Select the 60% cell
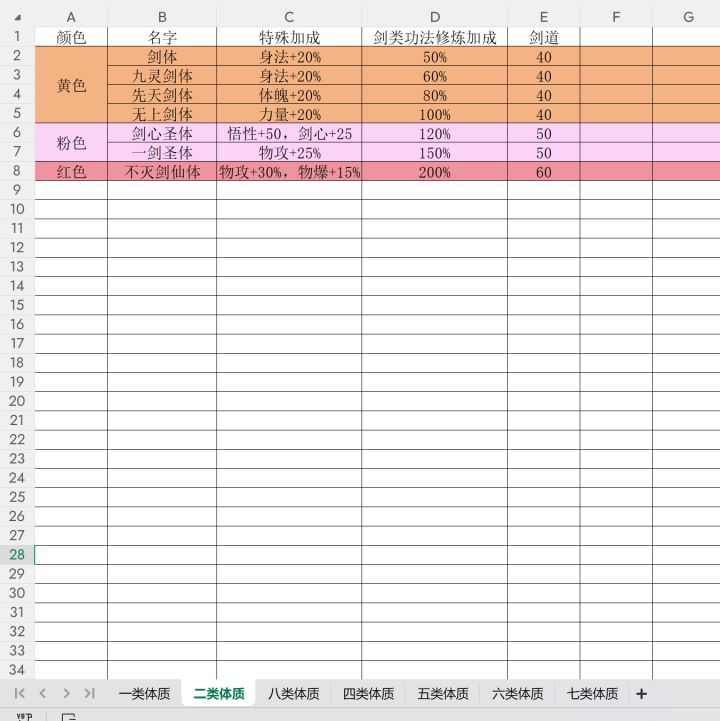The height and width of the screenshot is (721, 720). tap(434, 75)
